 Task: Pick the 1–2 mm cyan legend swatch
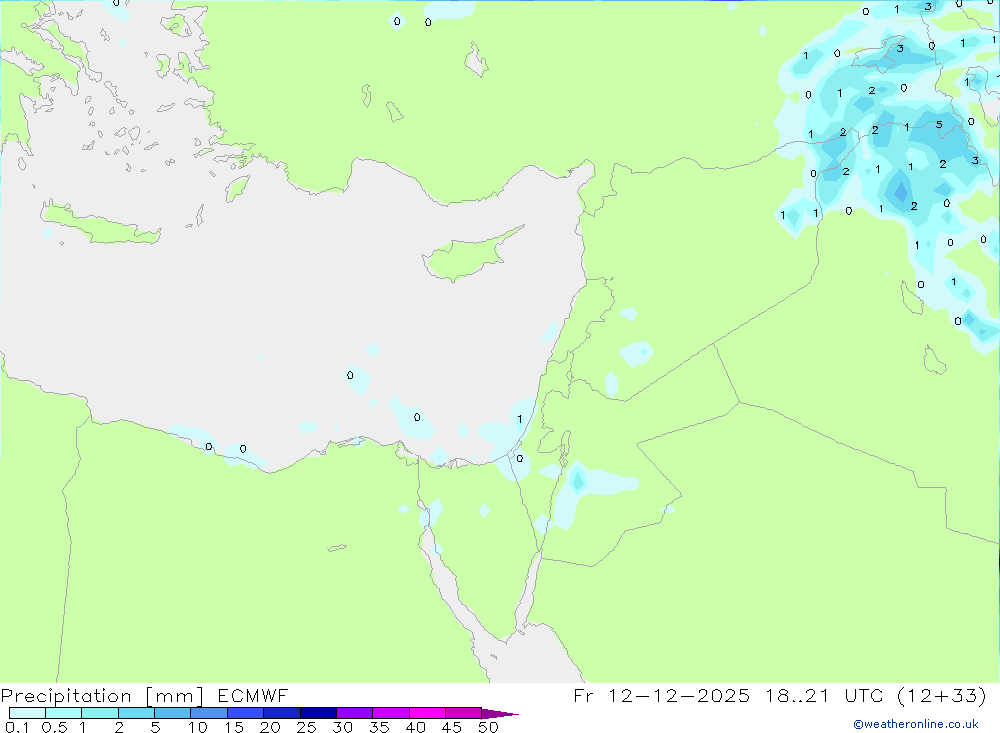[x=99, y=713]
